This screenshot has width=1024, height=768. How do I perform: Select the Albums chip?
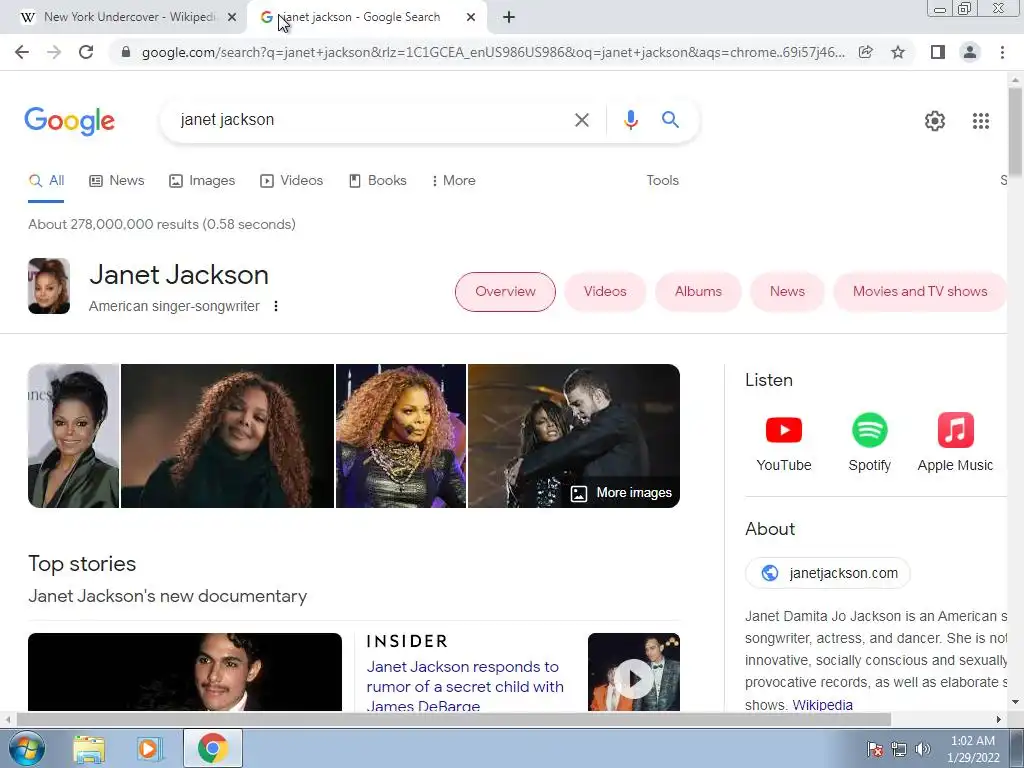click(x=698, y=292)
